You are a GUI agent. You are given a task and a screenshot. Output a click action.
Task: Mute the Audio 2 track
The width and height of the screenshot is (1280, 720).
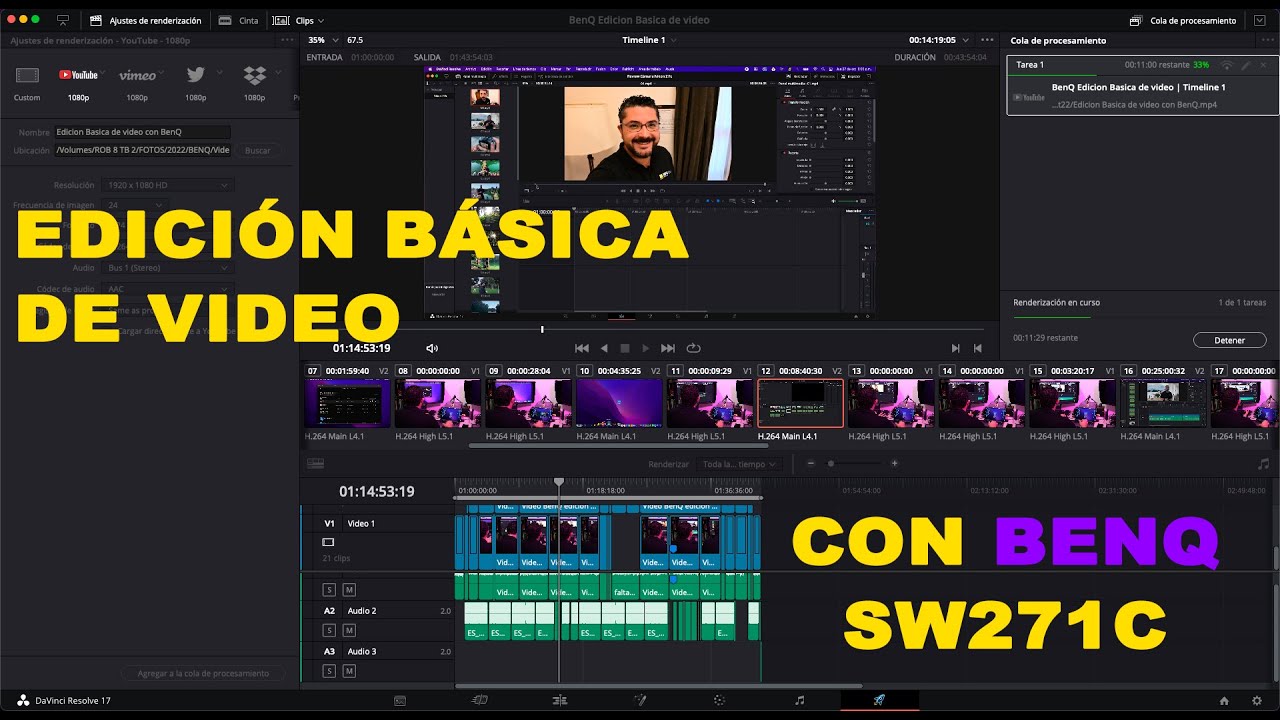click(349, 630)
